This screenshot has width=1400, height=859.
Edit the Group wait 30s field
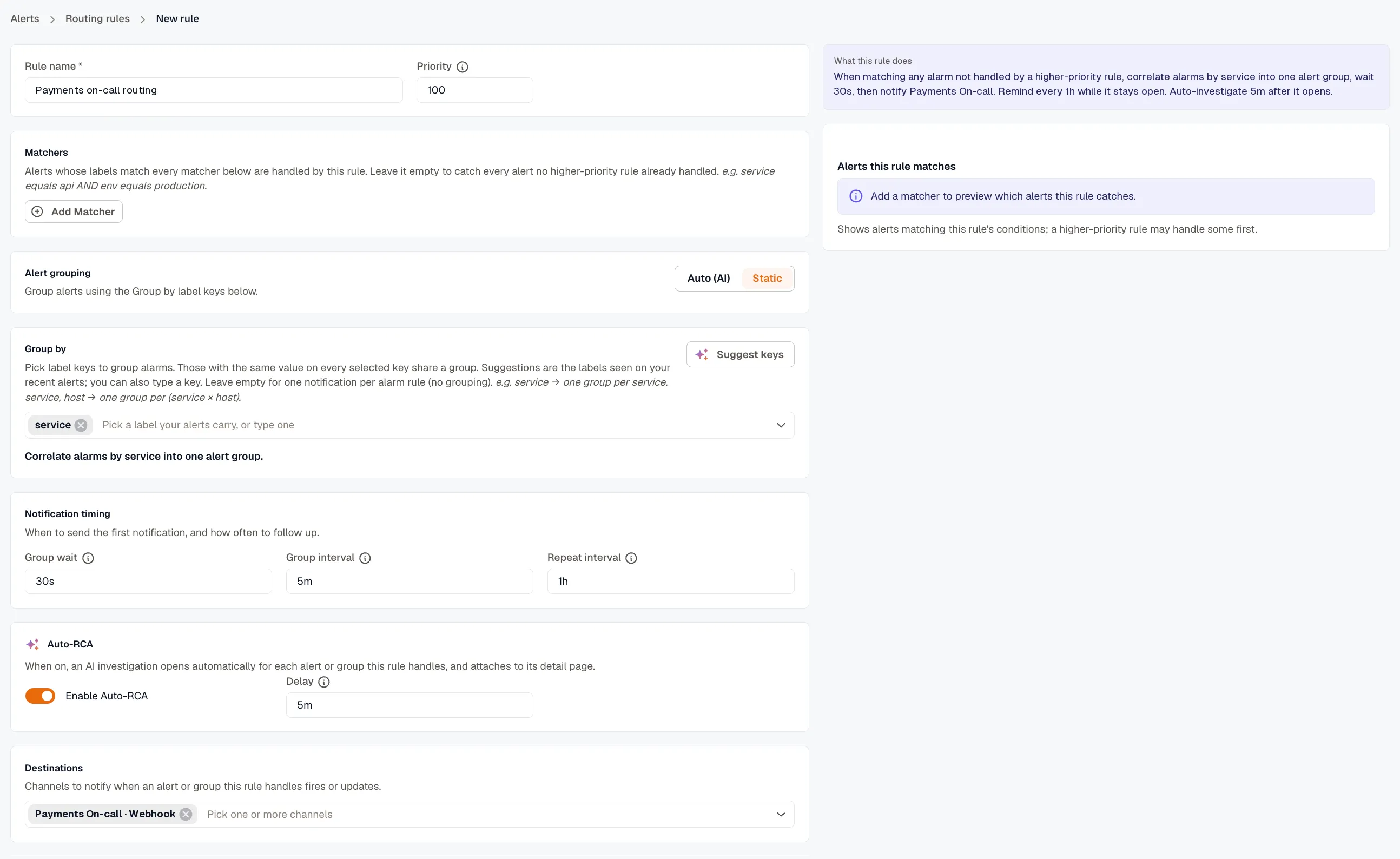coord(148,581)
